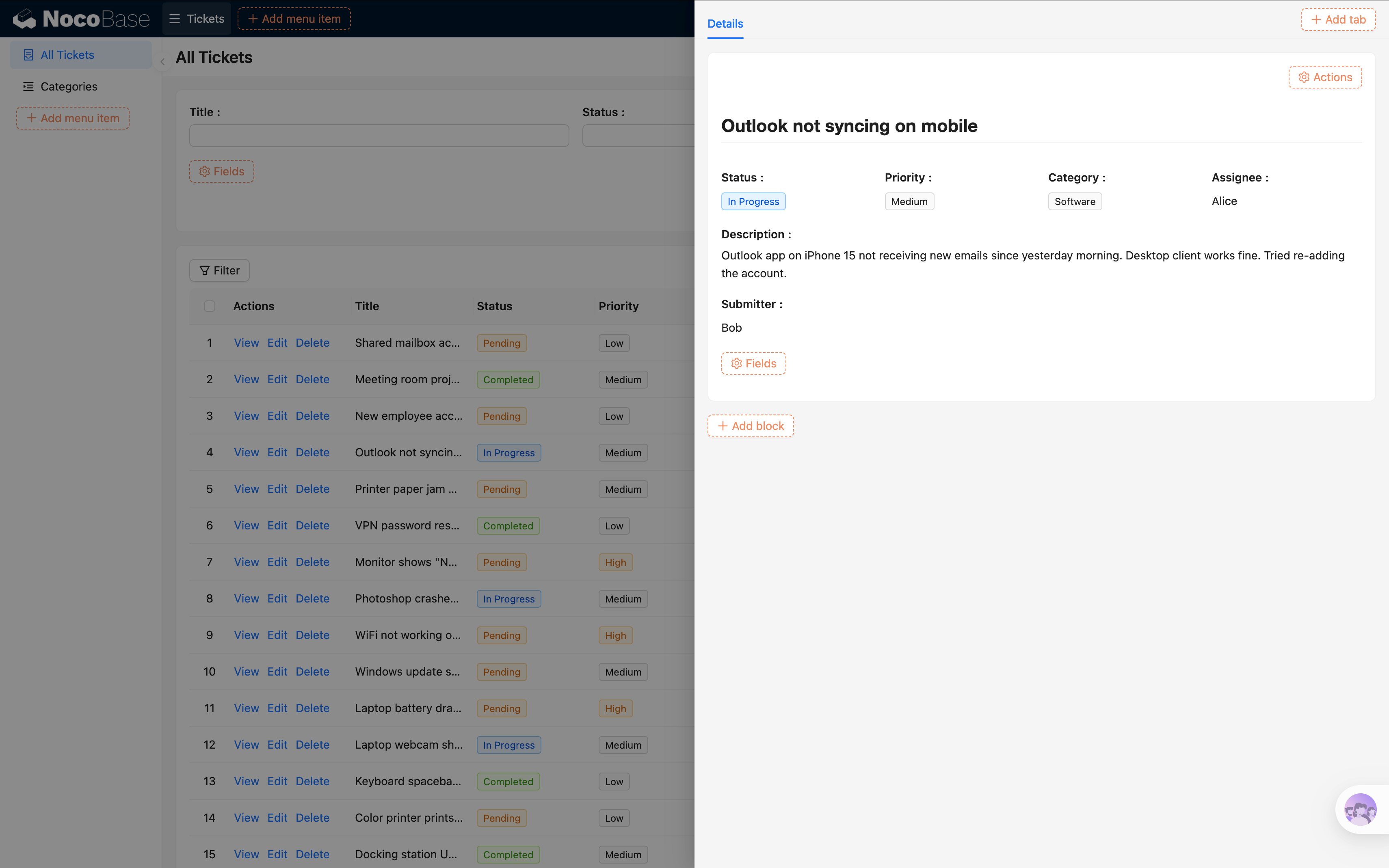Click Edit link for row 4

[277, 452]
